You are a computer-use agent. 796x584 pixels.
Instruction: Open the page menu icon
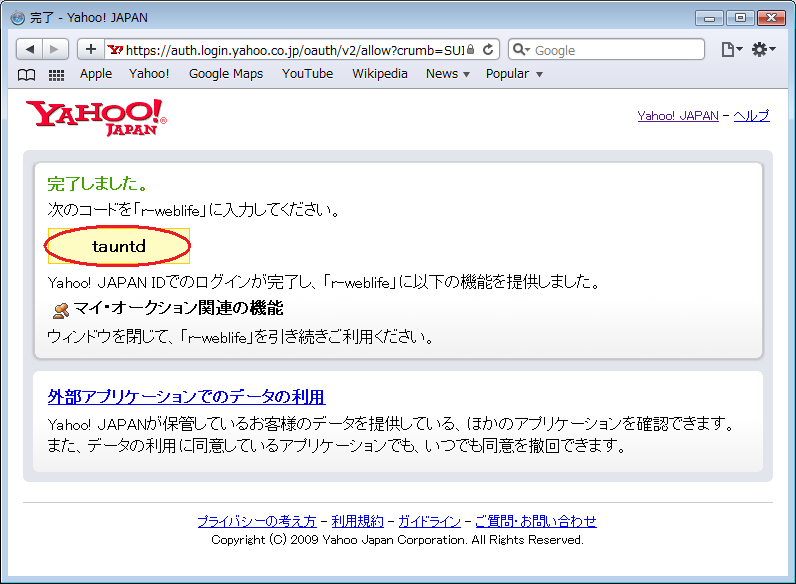click(731, 50)
